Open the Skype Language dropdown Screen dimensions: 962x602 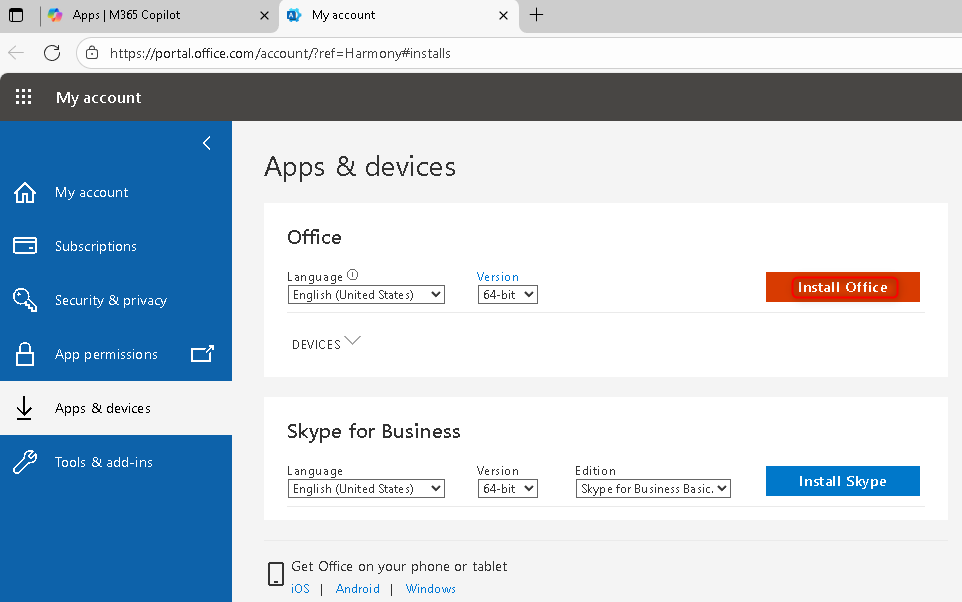pos(366,488)
